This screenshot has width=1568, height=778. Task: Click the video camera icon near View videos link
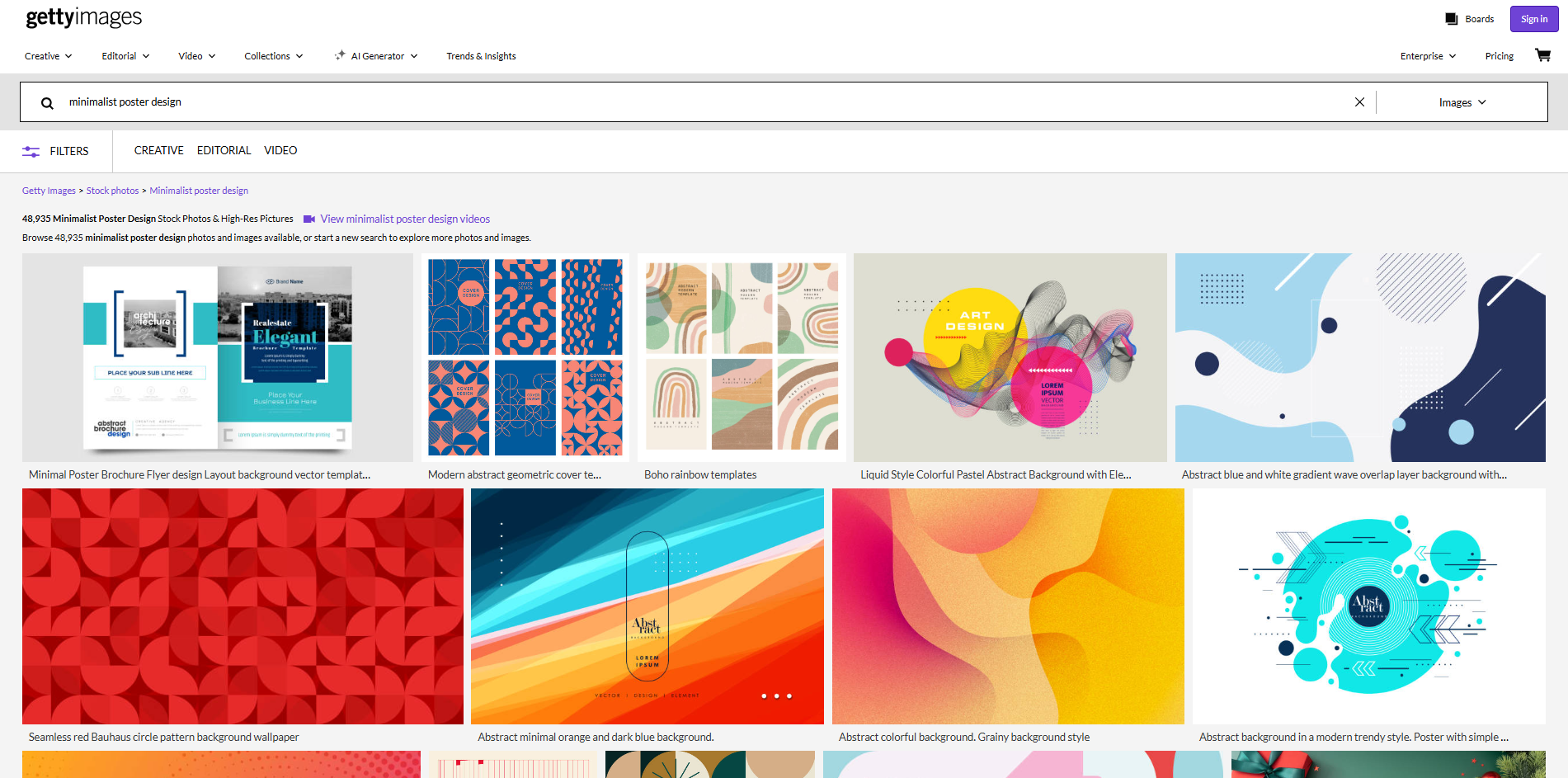coord(309,219)
